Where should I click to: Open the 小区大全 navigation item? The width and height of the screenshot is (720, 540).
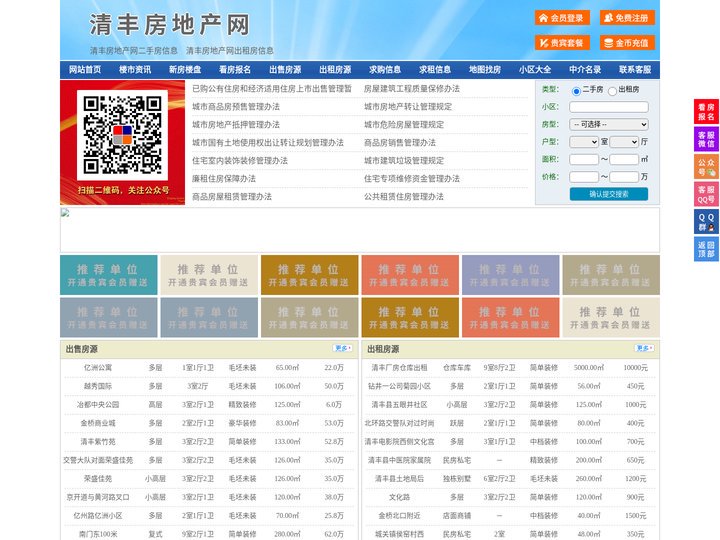pos(535,70)
